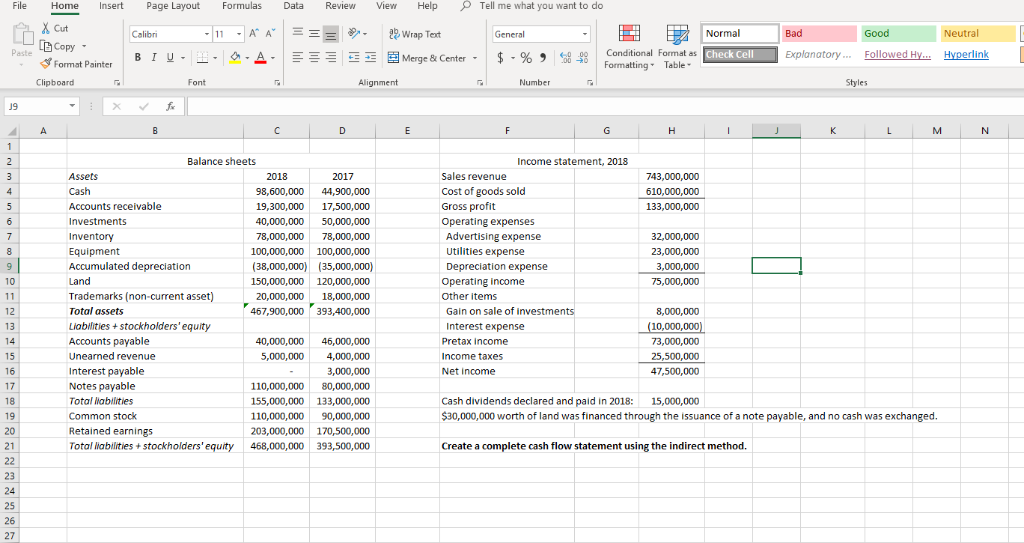Click inside the formula bar
The image size is (1024, 543).
click(605, 106)
